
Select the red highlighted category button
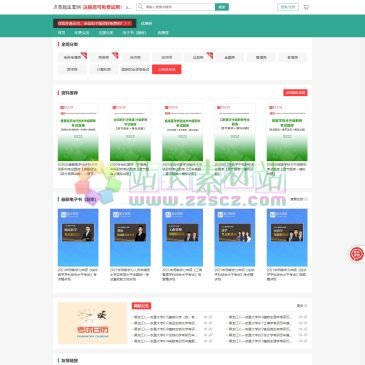coord(167,69)
